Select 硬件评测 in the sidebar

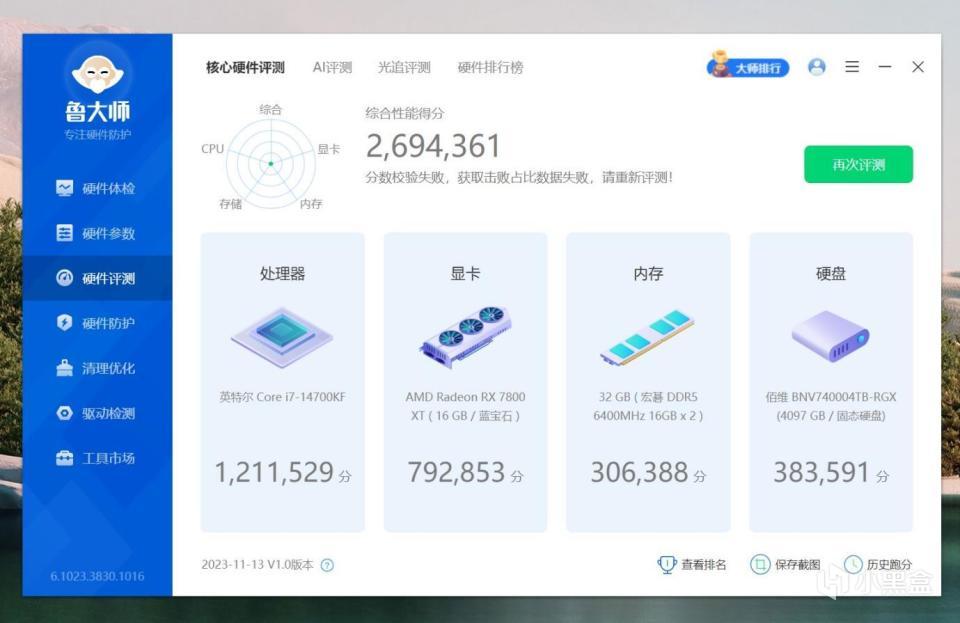click(x=97, y=278)
